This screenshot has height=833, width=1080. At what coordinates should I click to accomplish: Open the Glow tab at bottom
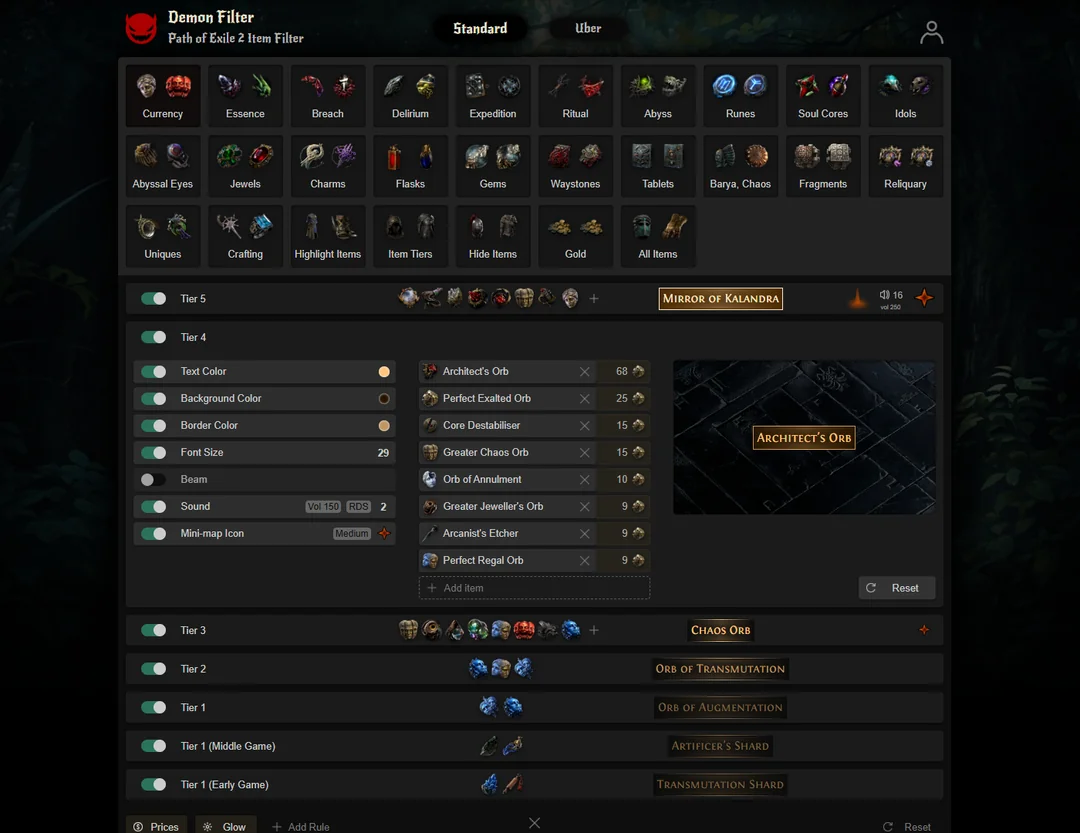coord(226,825)
